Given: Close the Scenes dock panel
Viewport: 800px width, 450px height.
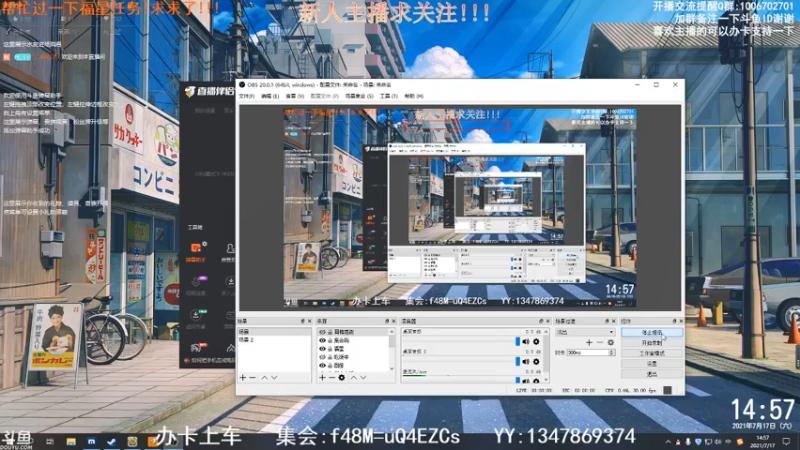Looking at the screenshot, I should click(310, 321).
